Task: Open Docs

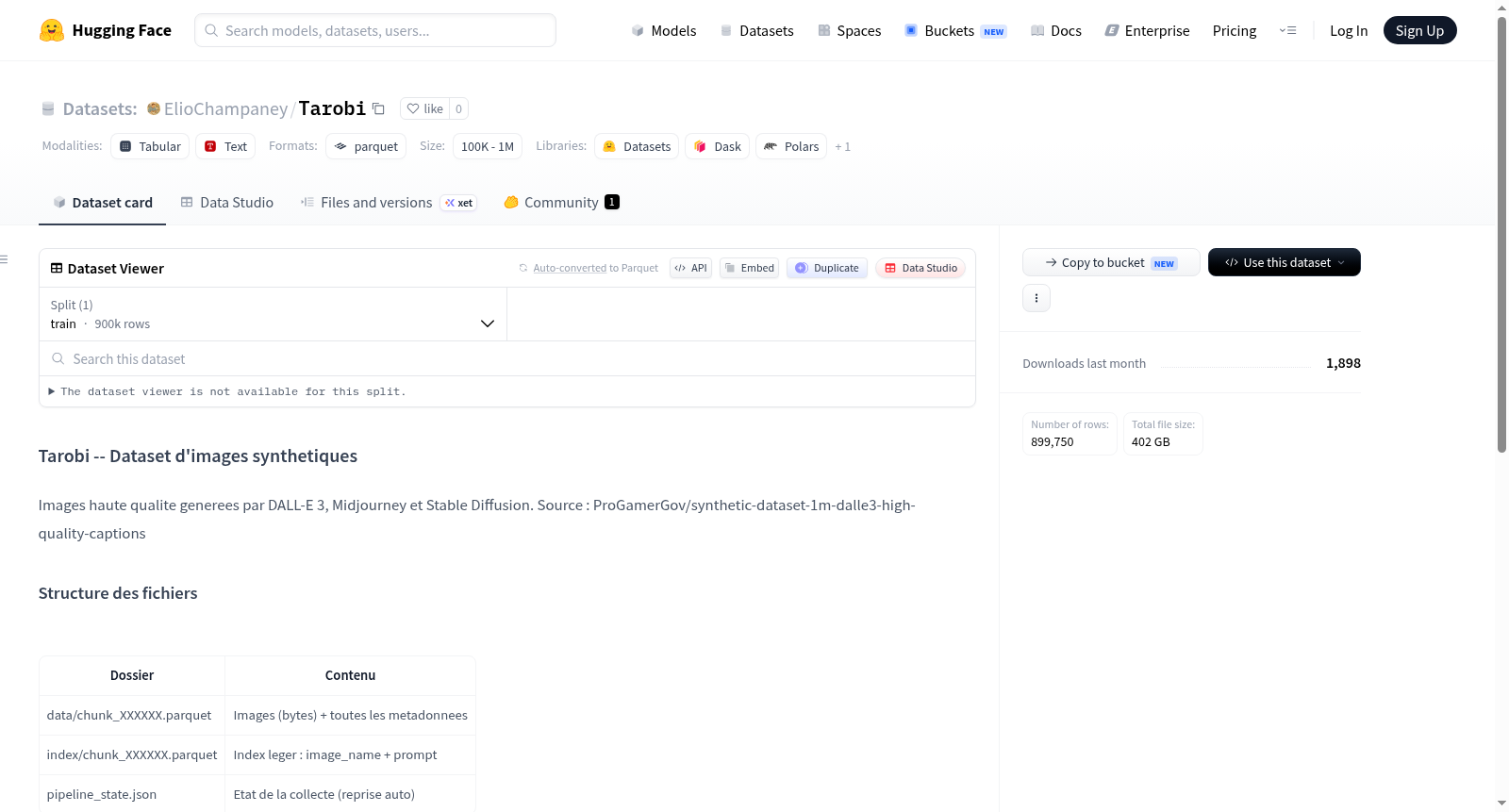Action: [x=1056, y=30]
